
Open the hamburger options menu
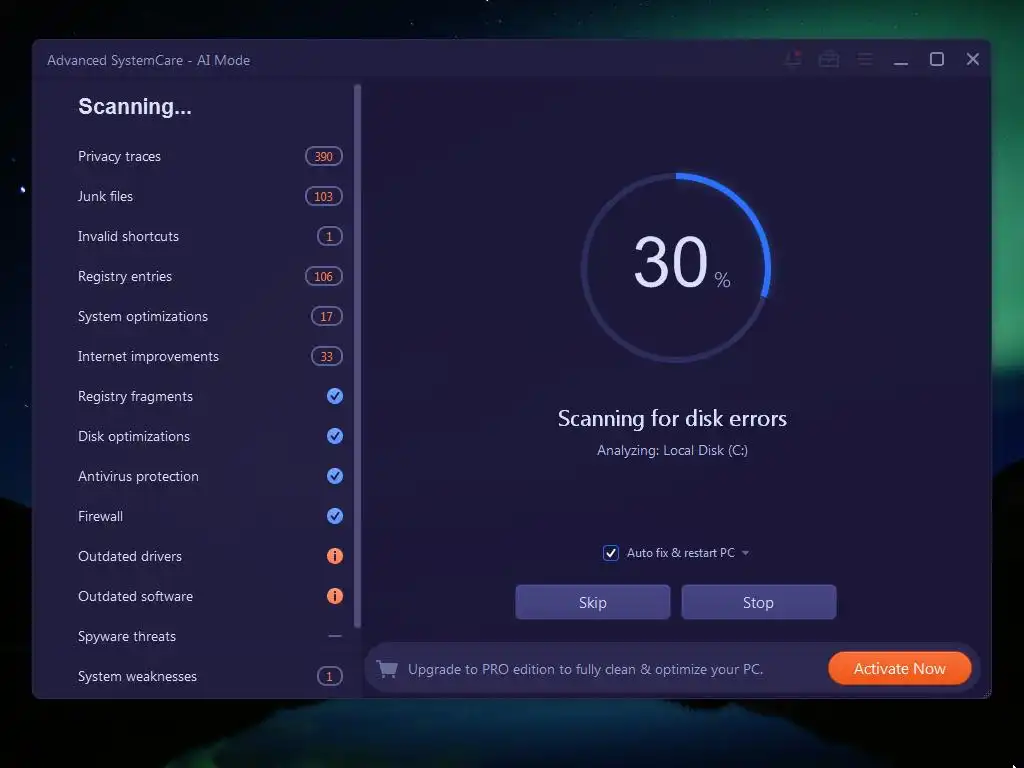pyautogui.click(x=865, y=59)
